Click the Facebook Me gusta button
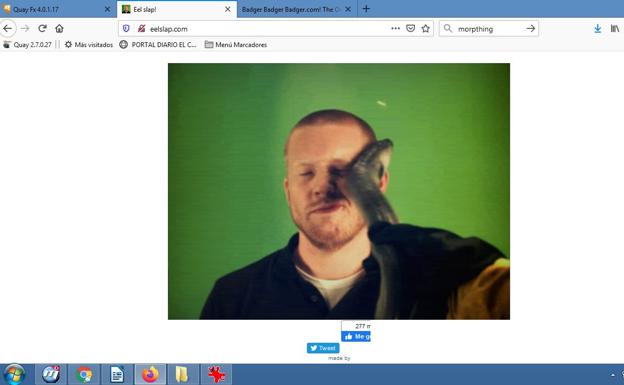Screen dimensions: 624x385 tap(356, 336)
